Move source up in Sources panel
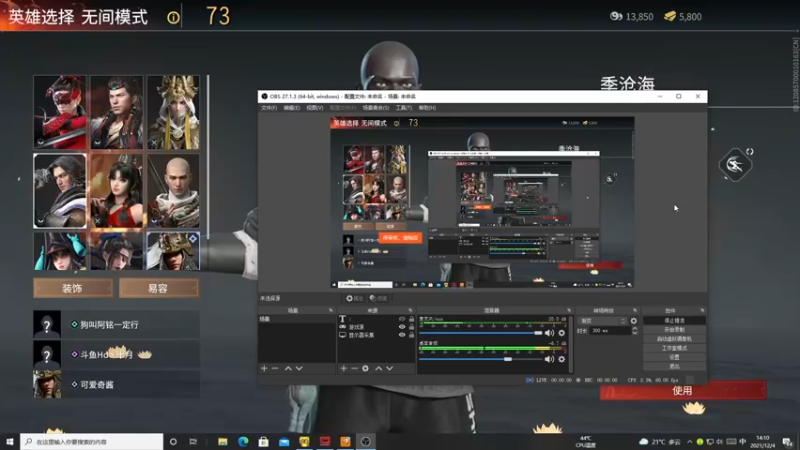The width and height of the screenshot is (800, 450). 379,368
